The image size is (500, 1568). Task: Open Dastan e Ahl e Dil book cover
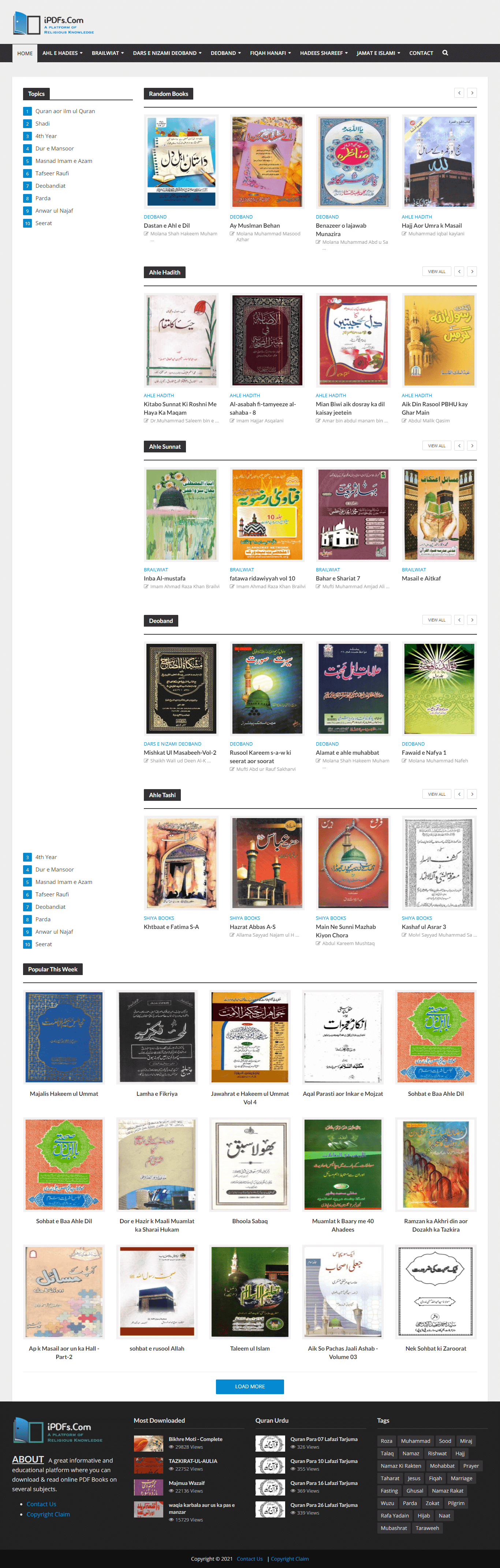[x=182, y=163]
